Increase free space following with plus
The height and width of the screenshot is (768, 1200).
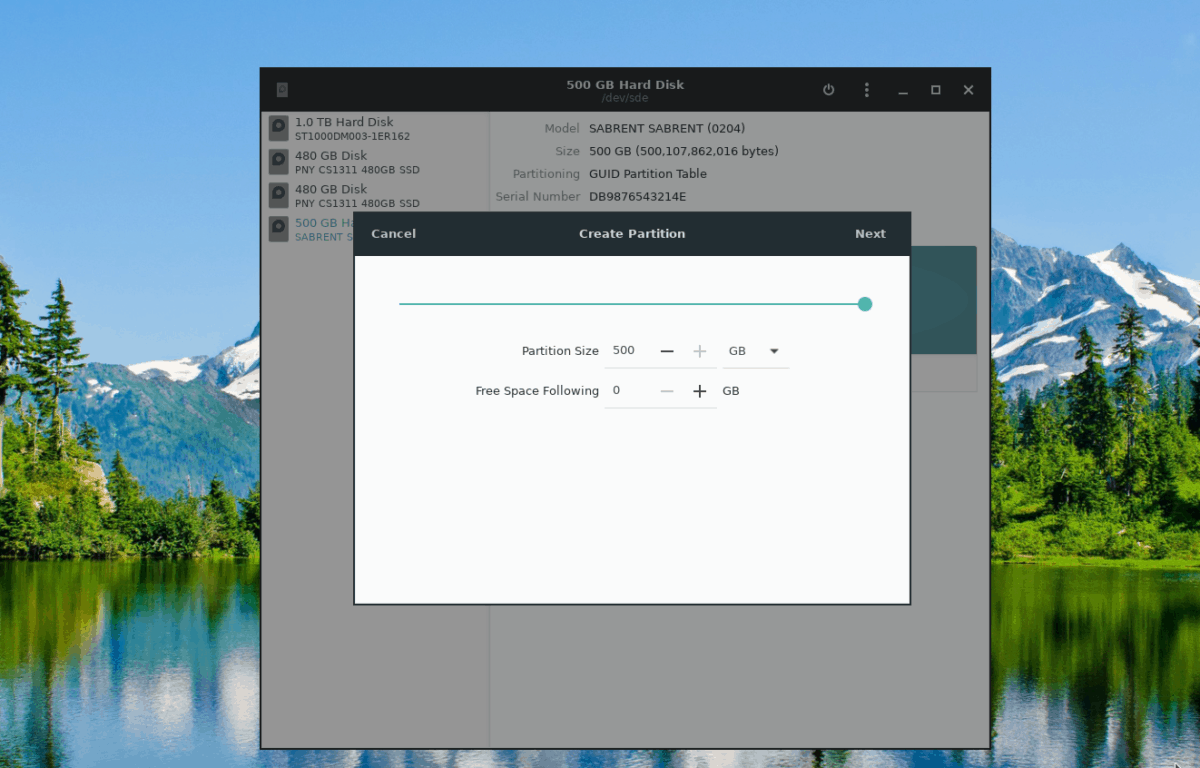(x=700, y=391)
